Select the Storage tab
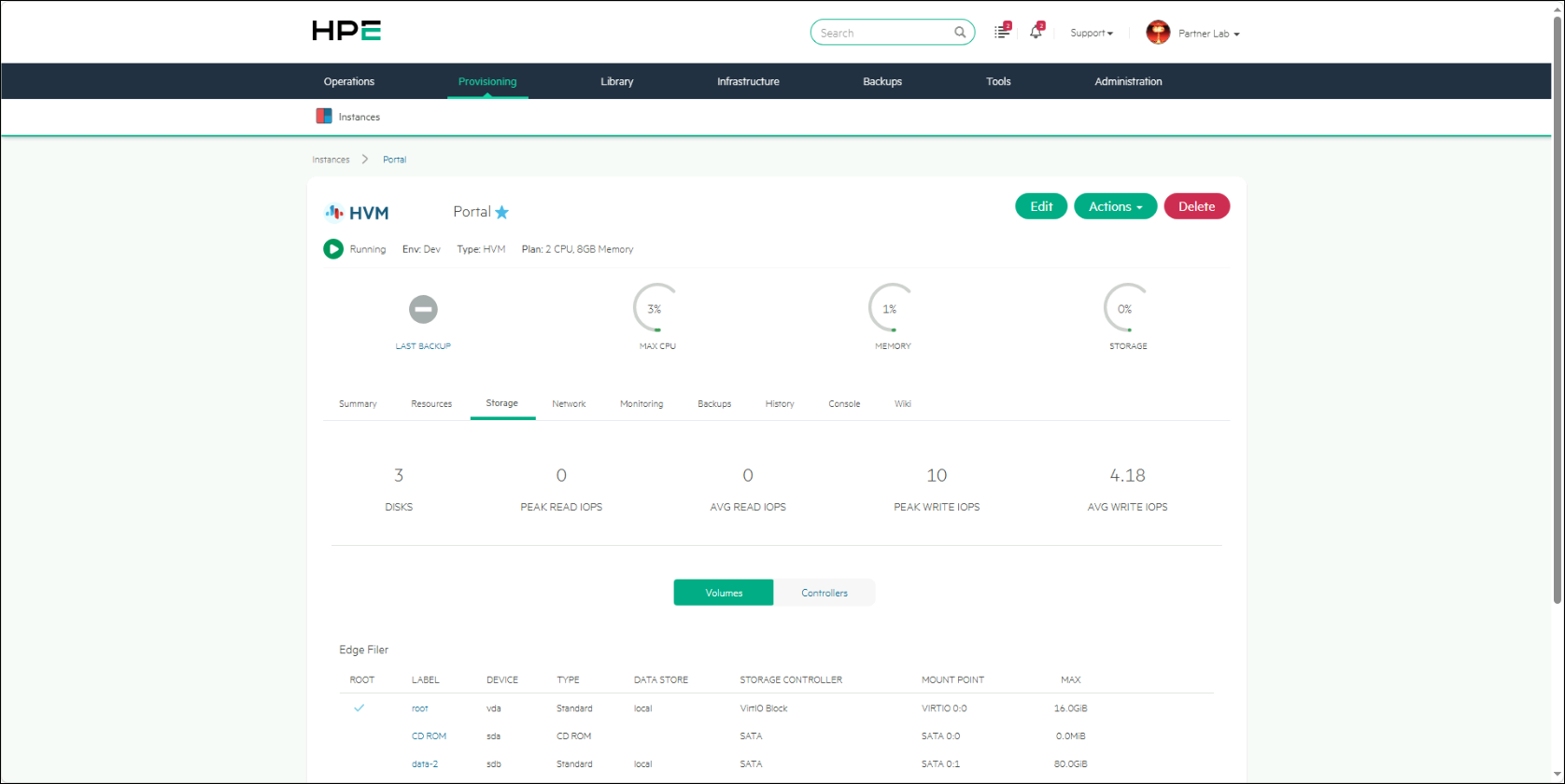1565x784 pixels. pyautogui.click(x=502, y=403)
